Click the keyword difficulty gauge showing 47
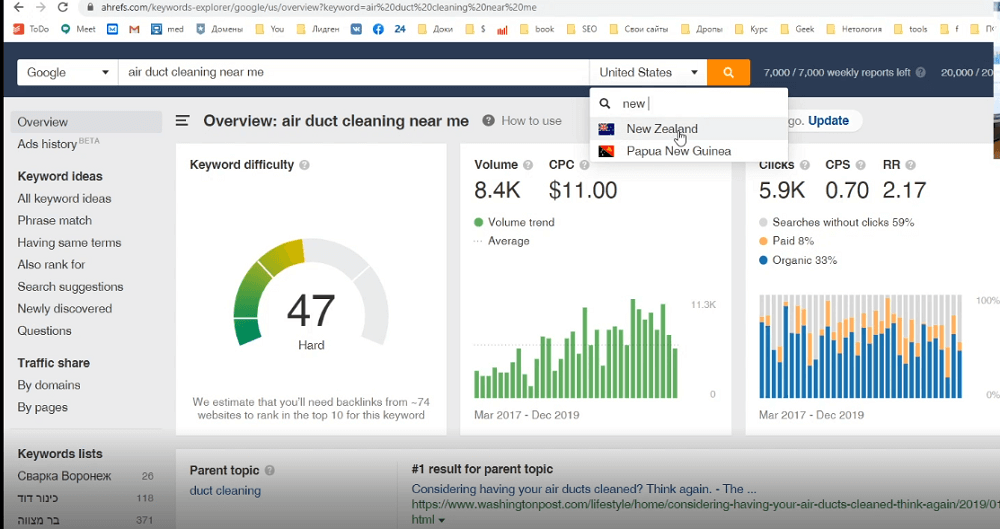 point(311,292)
